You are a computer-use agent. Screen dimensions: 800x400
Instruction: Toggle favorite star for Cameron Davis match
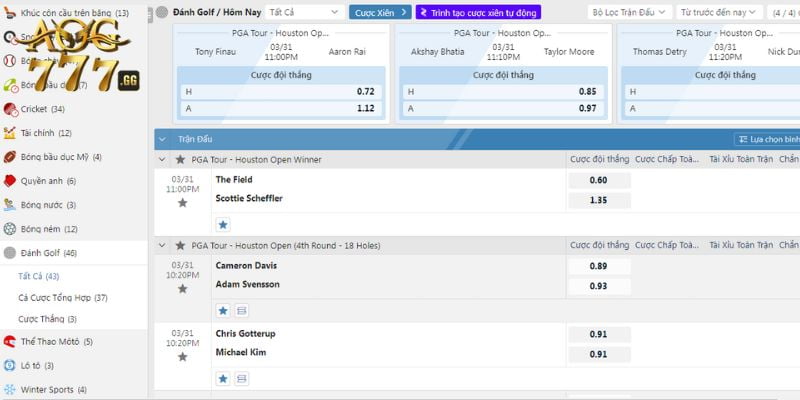click(x=182, y=289)
